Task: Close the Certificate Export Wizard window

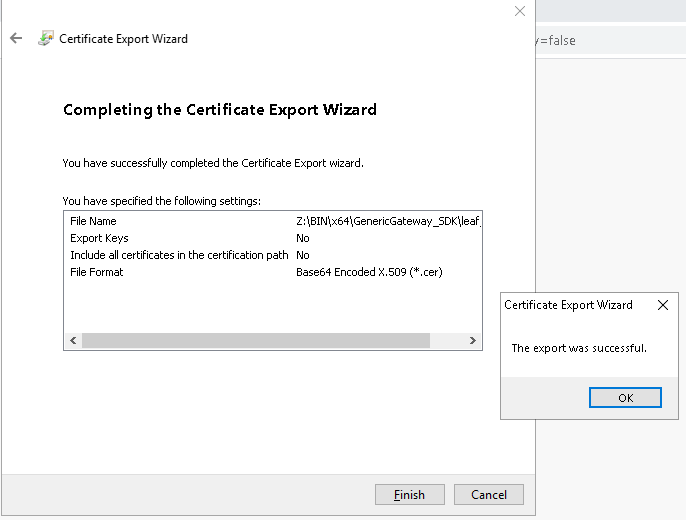Action: point(519,11)
